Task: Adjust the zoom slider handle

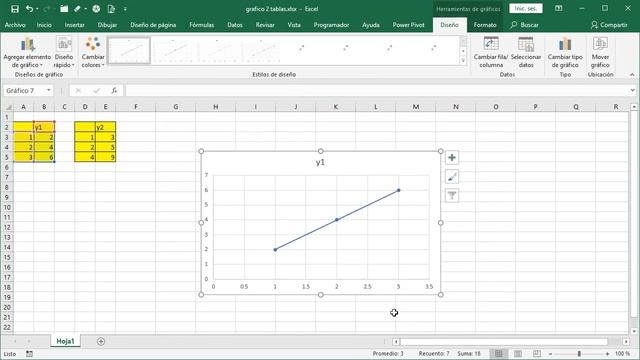Action: pos(579,354)
